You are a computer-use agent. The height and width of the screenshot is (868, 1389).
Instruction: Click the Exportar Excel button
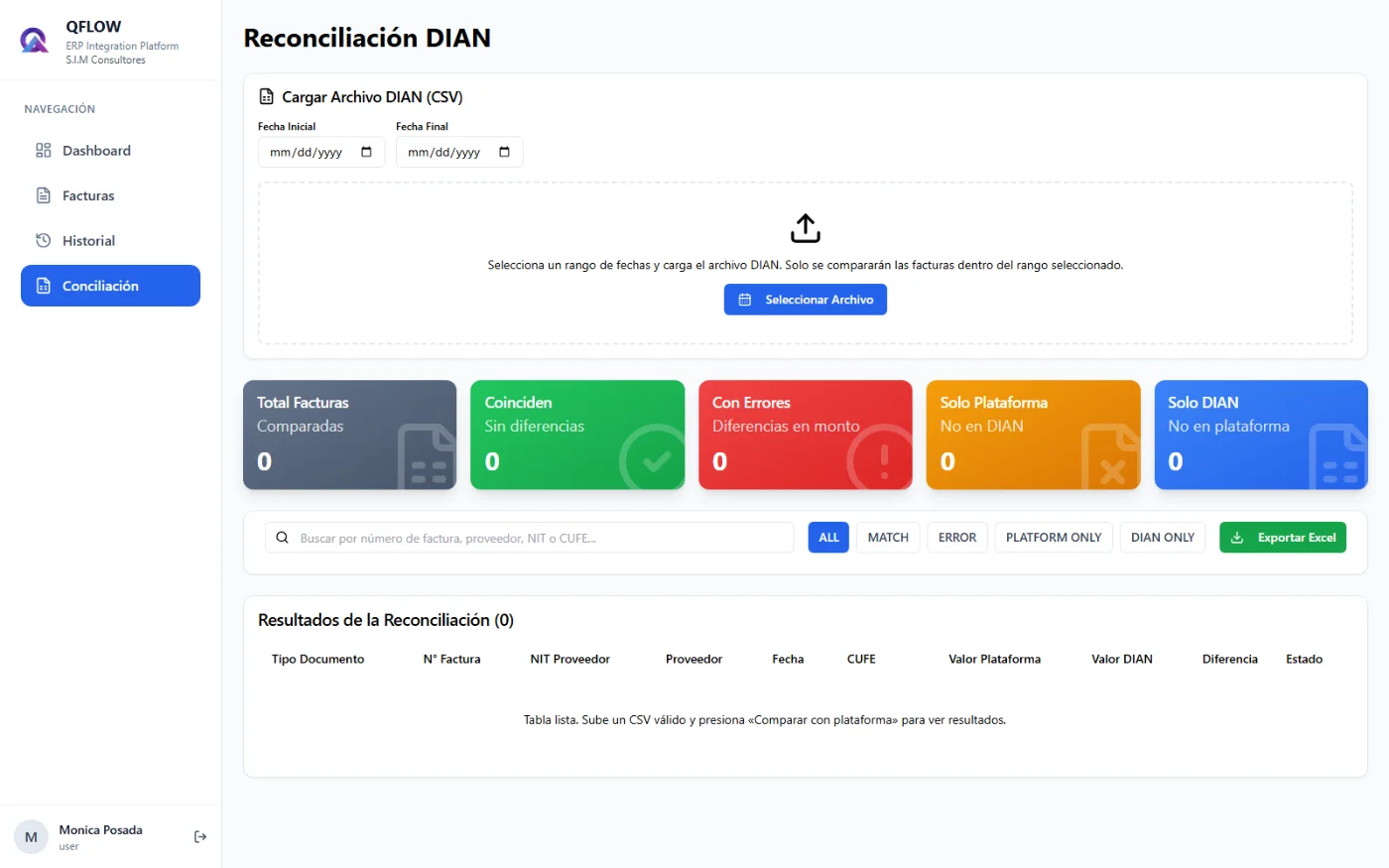tap(1283, 538)
